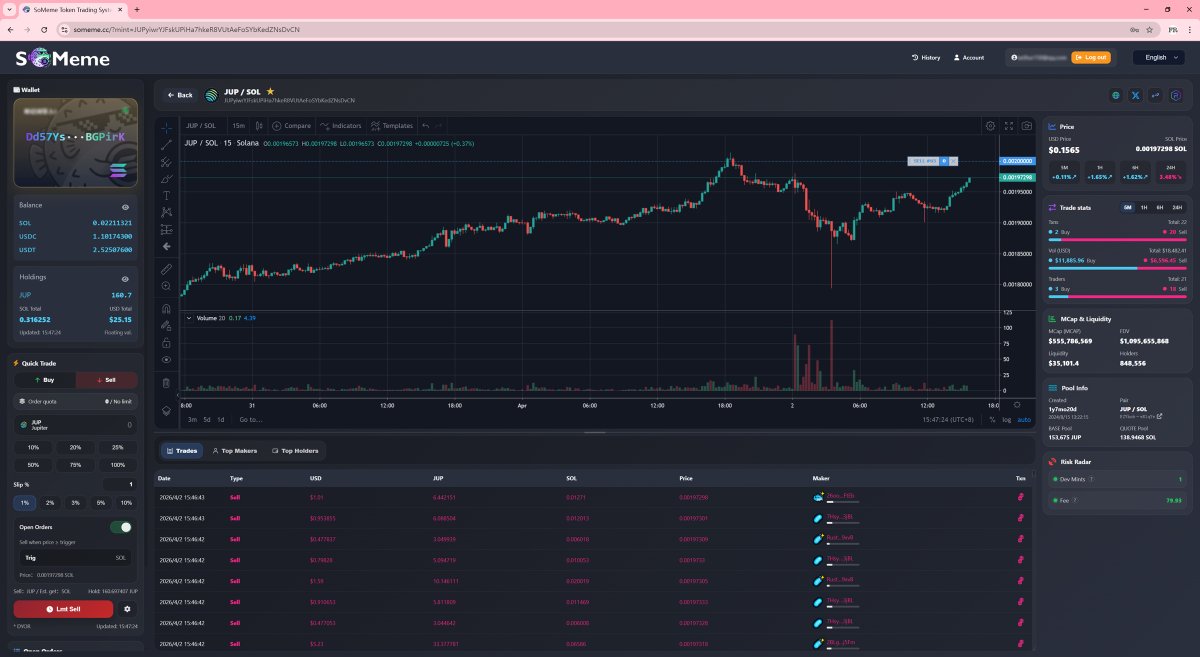Take a chart snapshot with camera icon
Image resolution: width=1200 pixels, height=657 pixels.
tap(1026, 126)
